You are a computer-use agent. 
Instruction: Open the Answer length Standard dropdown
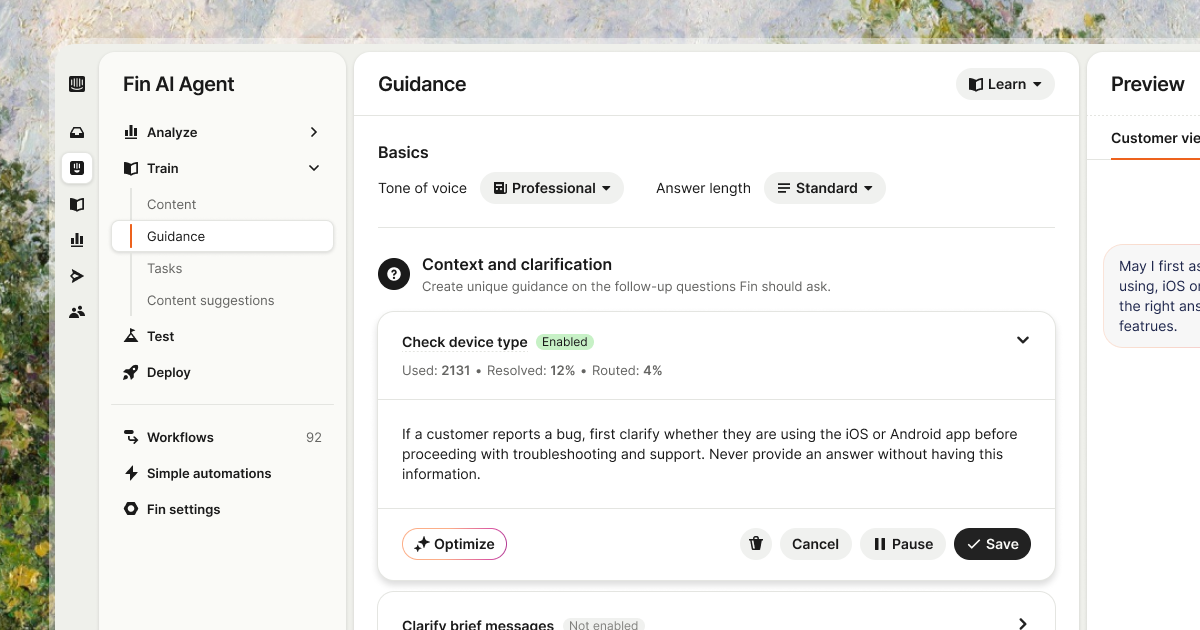click(825, 188)
